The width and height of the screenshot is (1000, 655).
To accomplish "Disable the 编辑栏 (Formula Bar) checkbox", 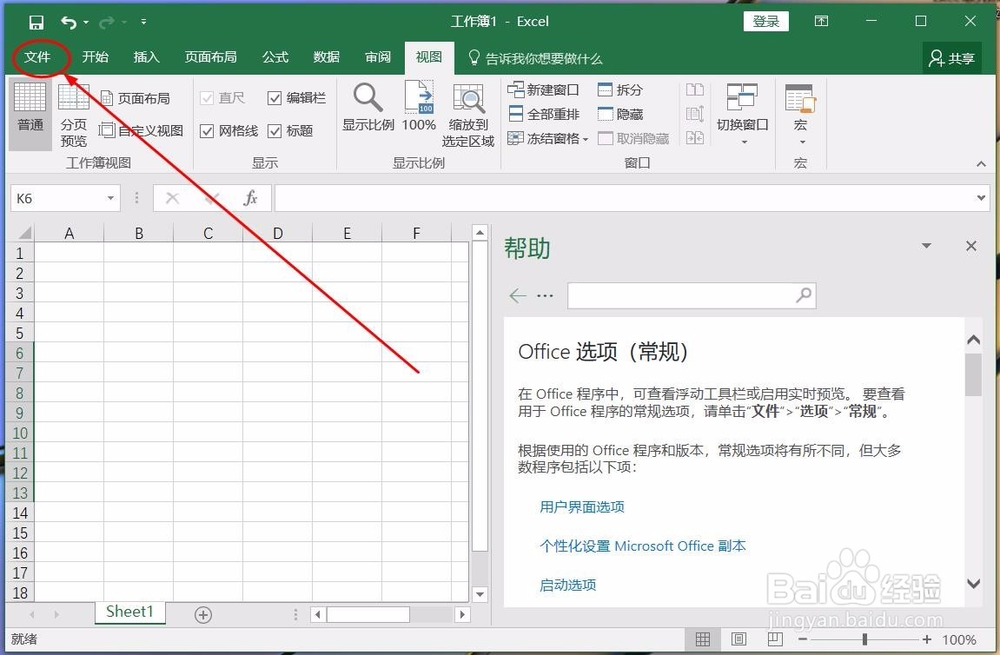I will (x=276, y=97).
